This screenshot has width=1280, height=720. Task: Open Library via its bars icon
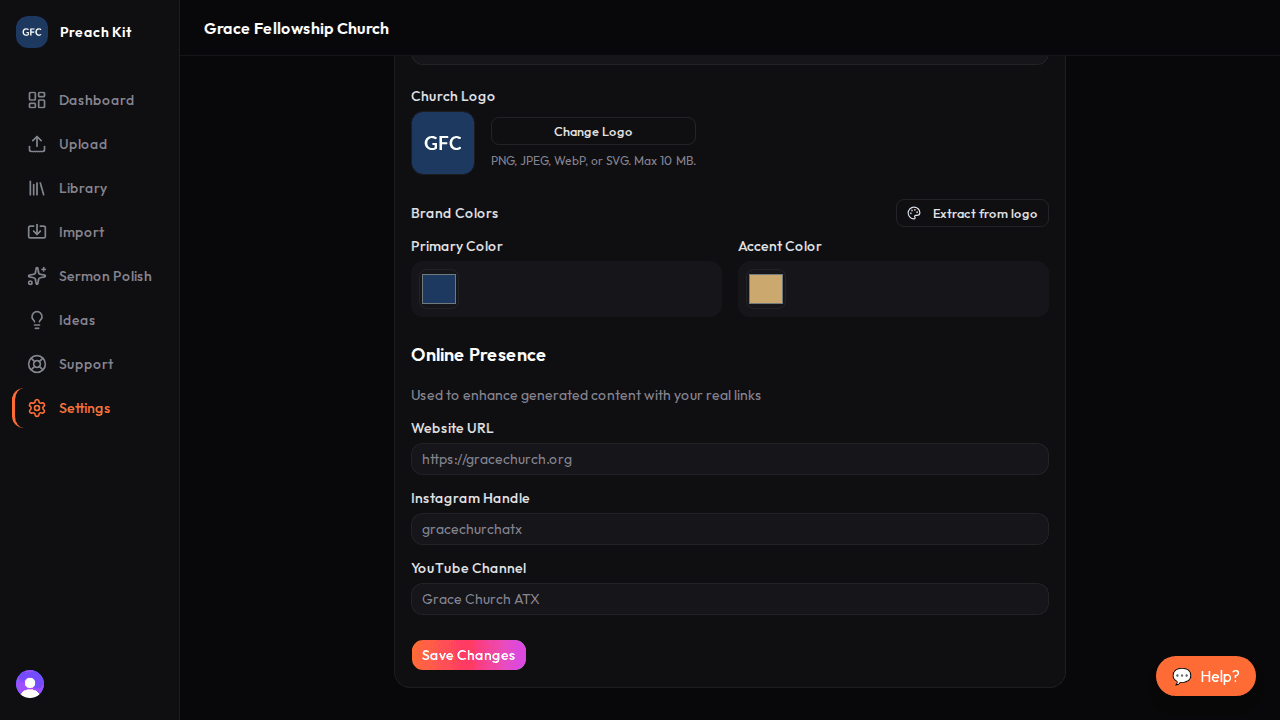pyautogui.click(x=37, y=188)
